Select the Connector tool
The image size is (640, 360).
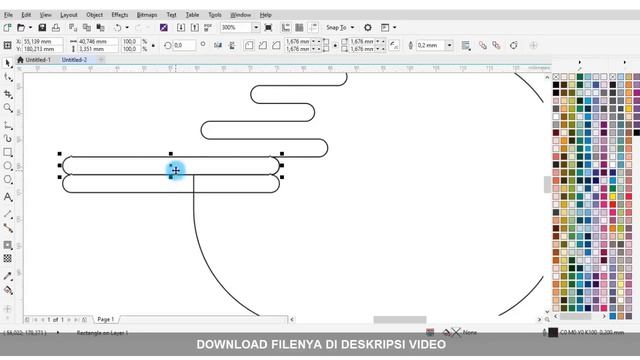tap(7, 228)
